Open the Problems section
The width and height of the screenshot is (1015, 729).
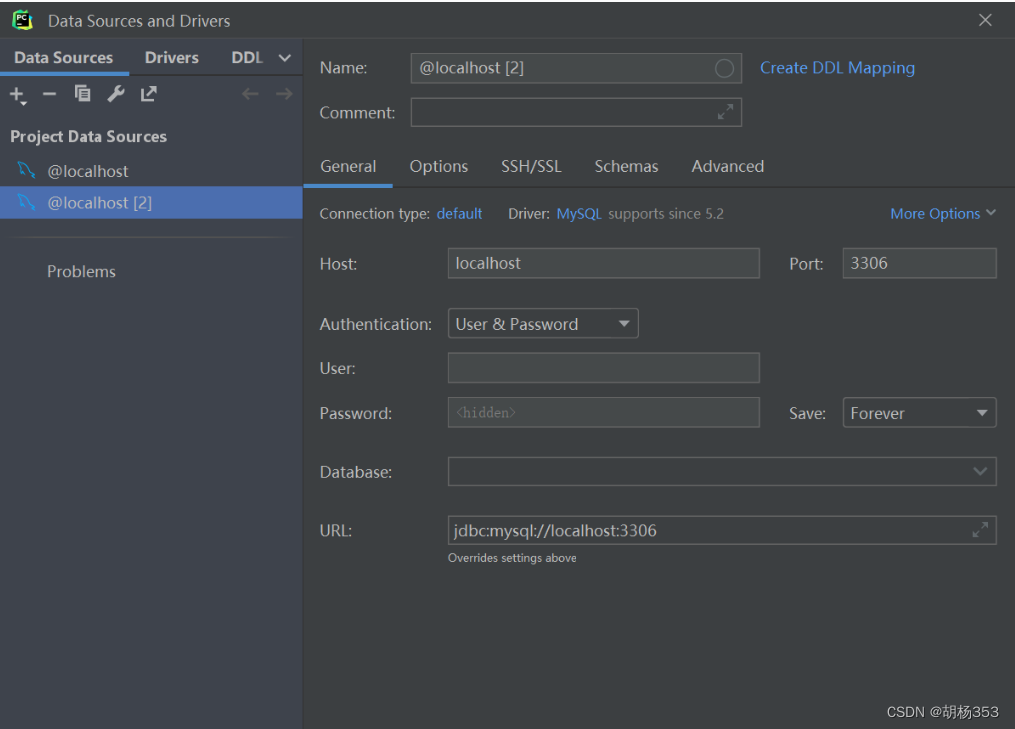(x=81, y=271)
